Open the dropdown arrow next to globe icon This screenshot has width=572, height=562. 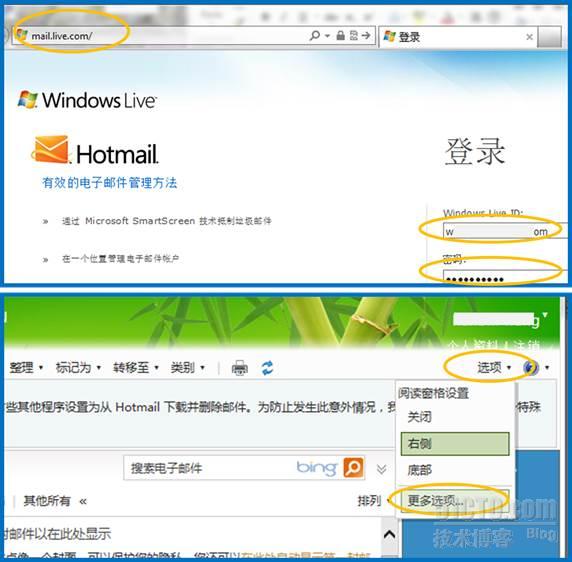(x=547, y=368)
